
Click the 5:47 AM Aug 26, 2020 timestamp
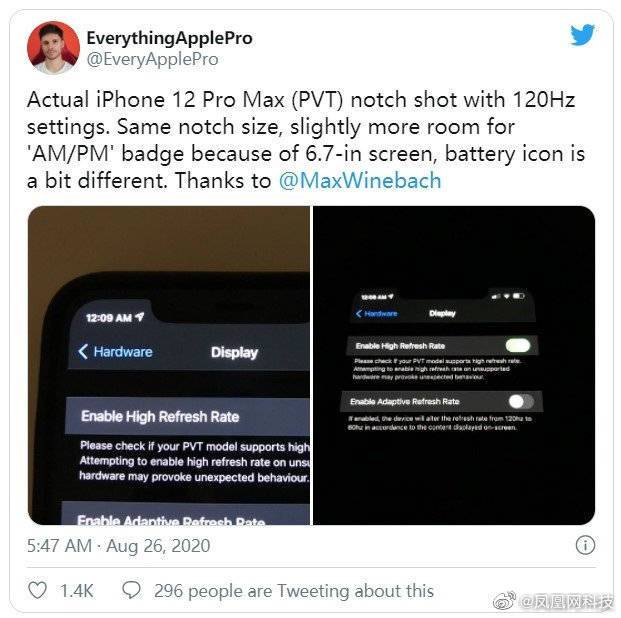coord(118,546)
